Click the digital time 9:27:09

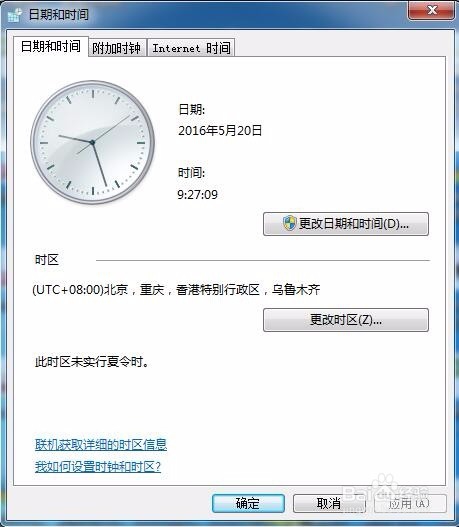point(198,194)
